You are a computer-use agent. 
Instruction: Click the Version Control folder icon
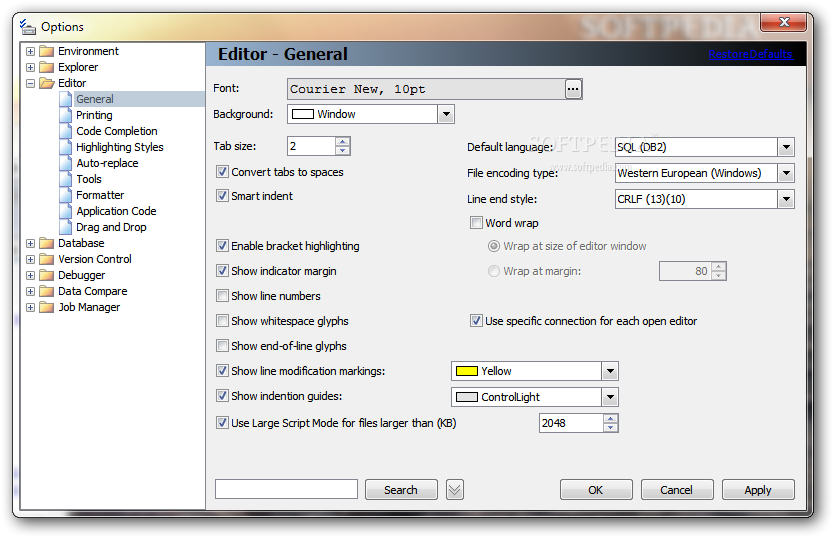(x=47, y=259)
